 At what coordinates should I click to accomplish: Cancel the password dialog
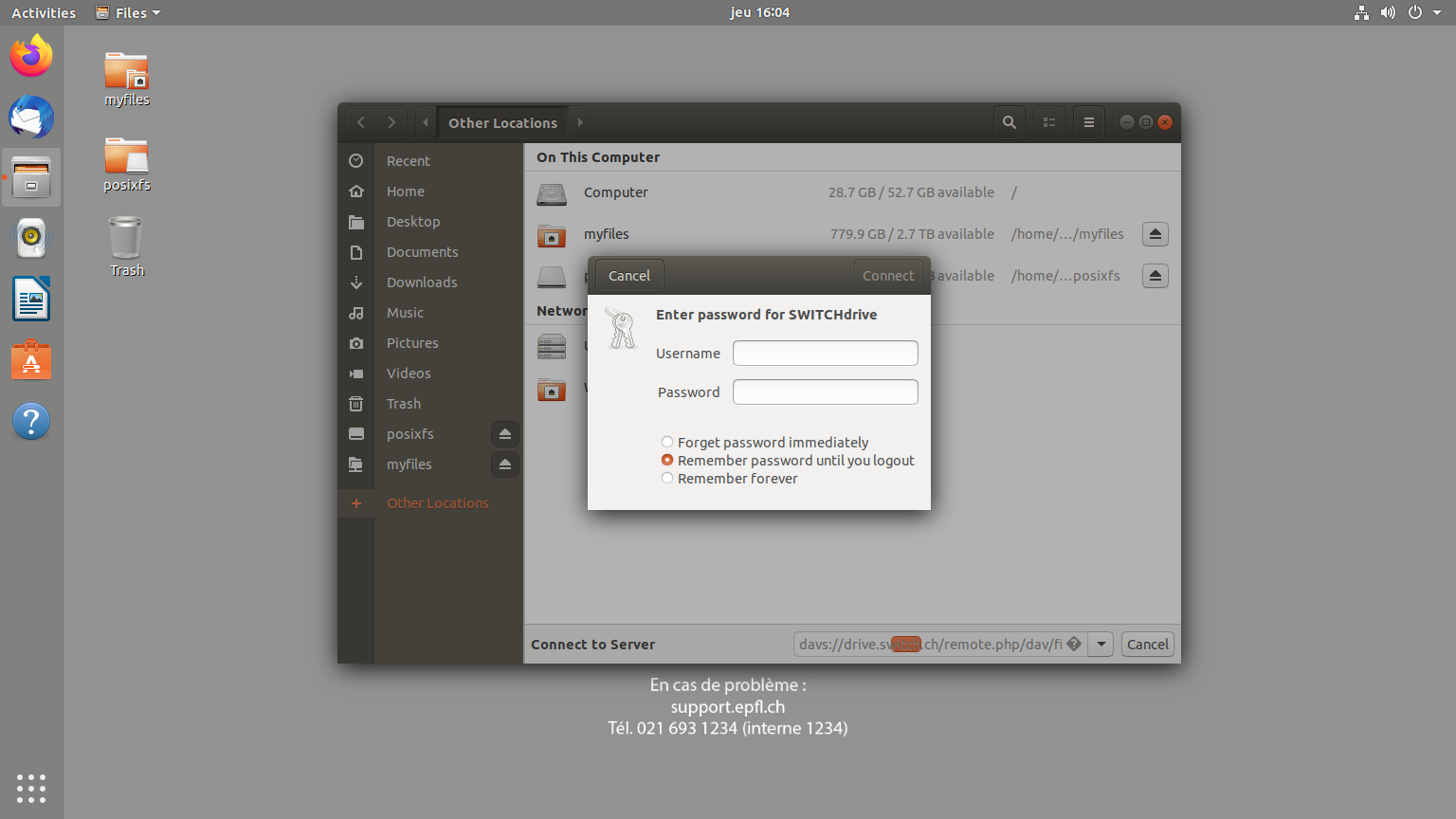click(x=629, y=276)
